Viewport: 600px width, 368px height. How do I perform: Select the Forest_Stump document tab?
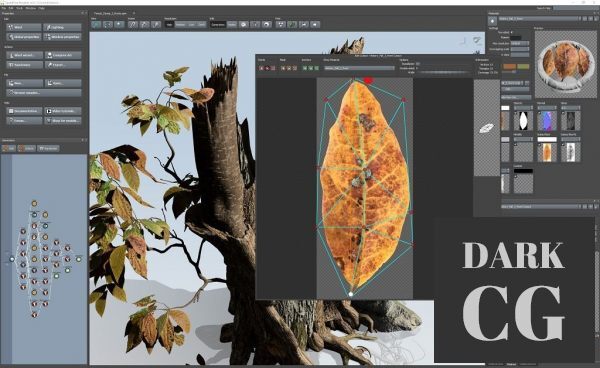(111, 13)
